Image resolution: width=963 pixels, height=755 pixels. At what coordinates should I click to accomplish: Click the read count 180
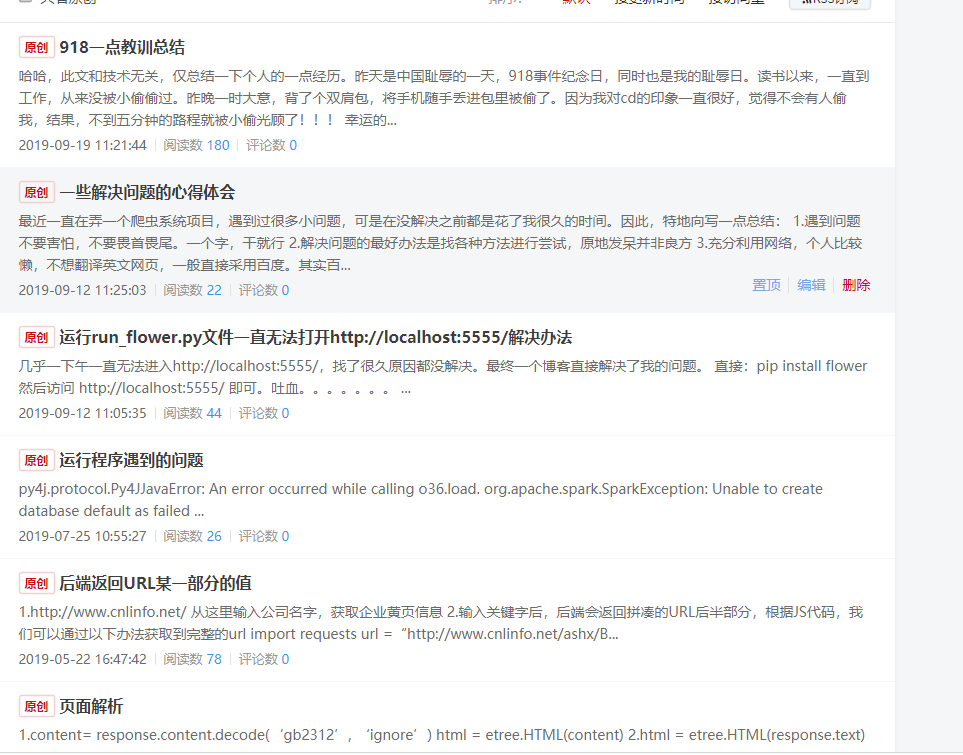point(218,145)
